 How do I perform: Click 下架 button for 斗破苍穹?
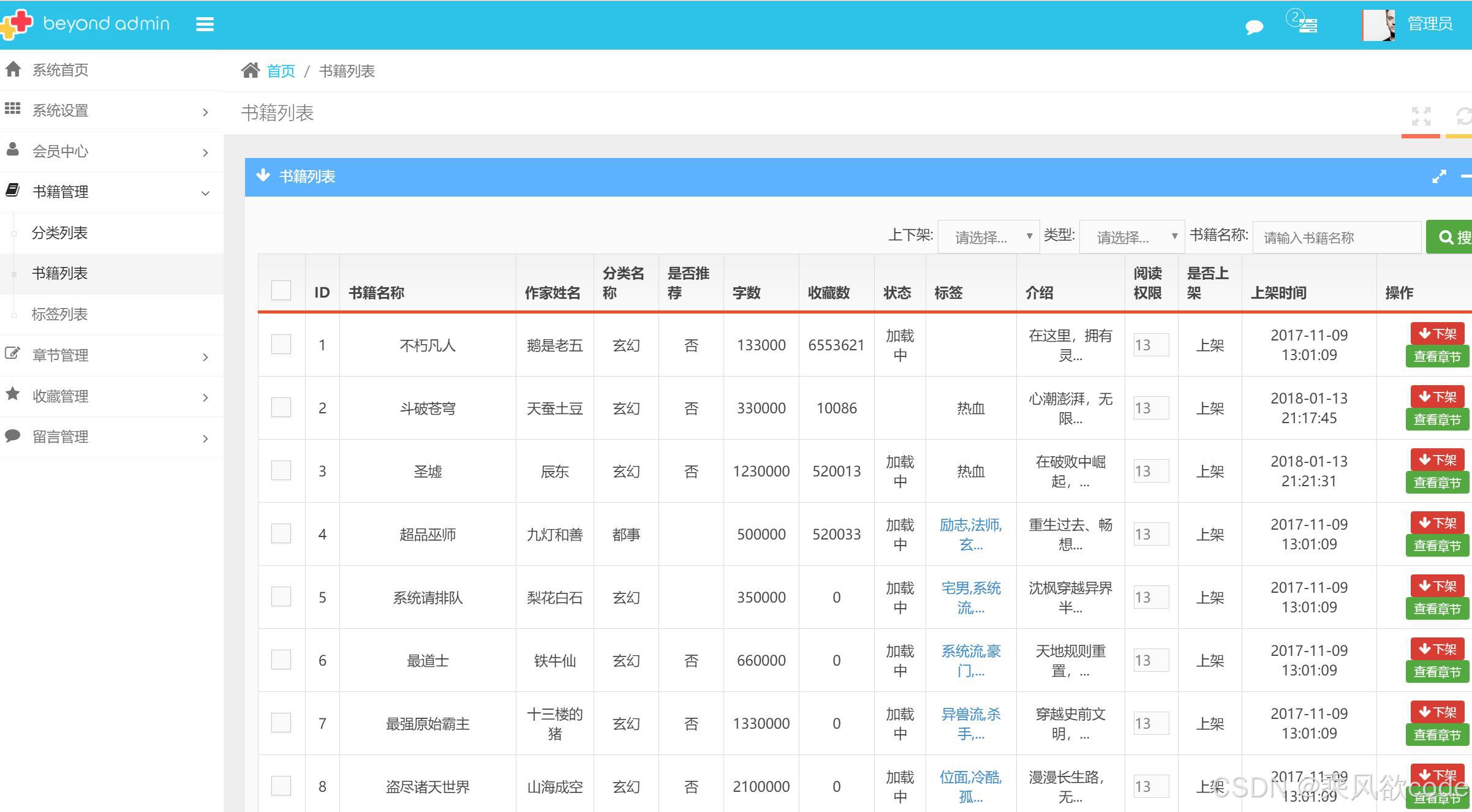click(1437, 397)
